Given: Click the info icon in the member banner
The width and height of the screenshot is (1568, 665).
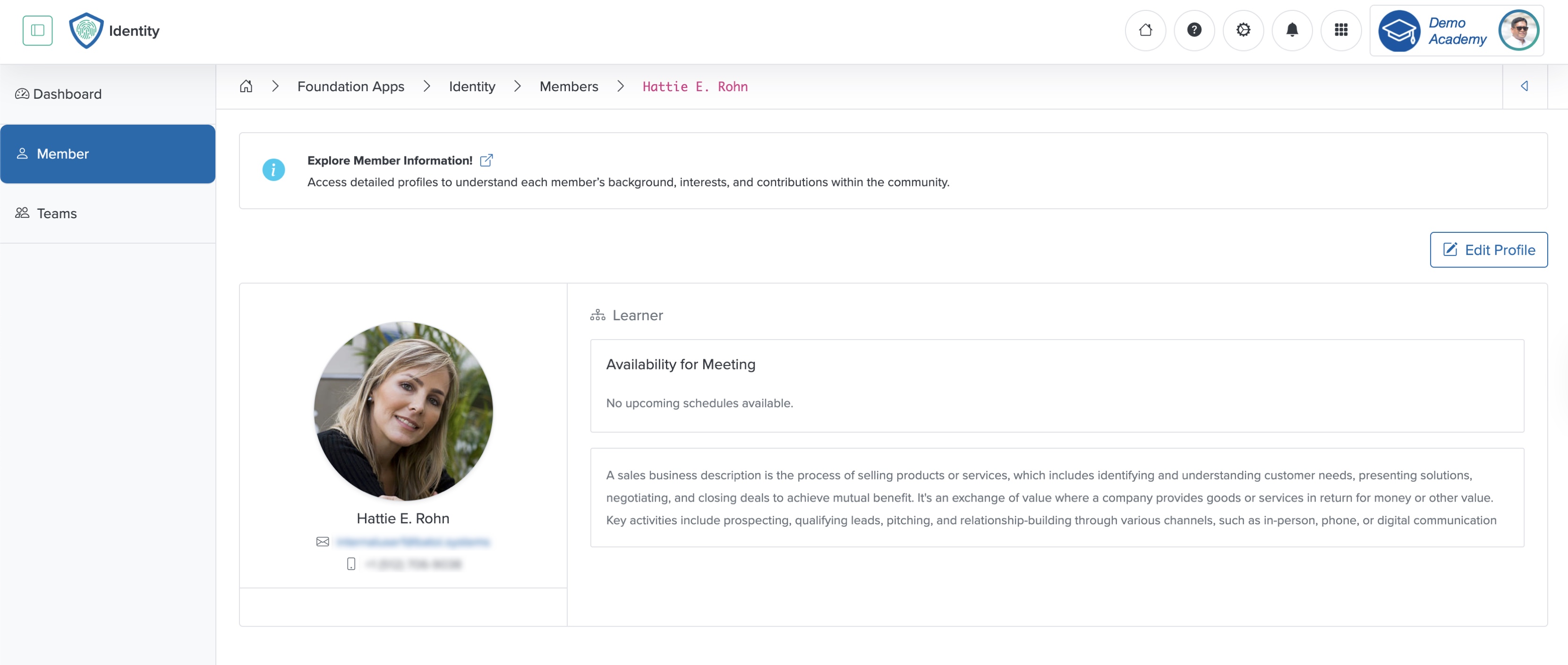Looking at the screenshot, I should pyautogui.click(x=273, y=170).
